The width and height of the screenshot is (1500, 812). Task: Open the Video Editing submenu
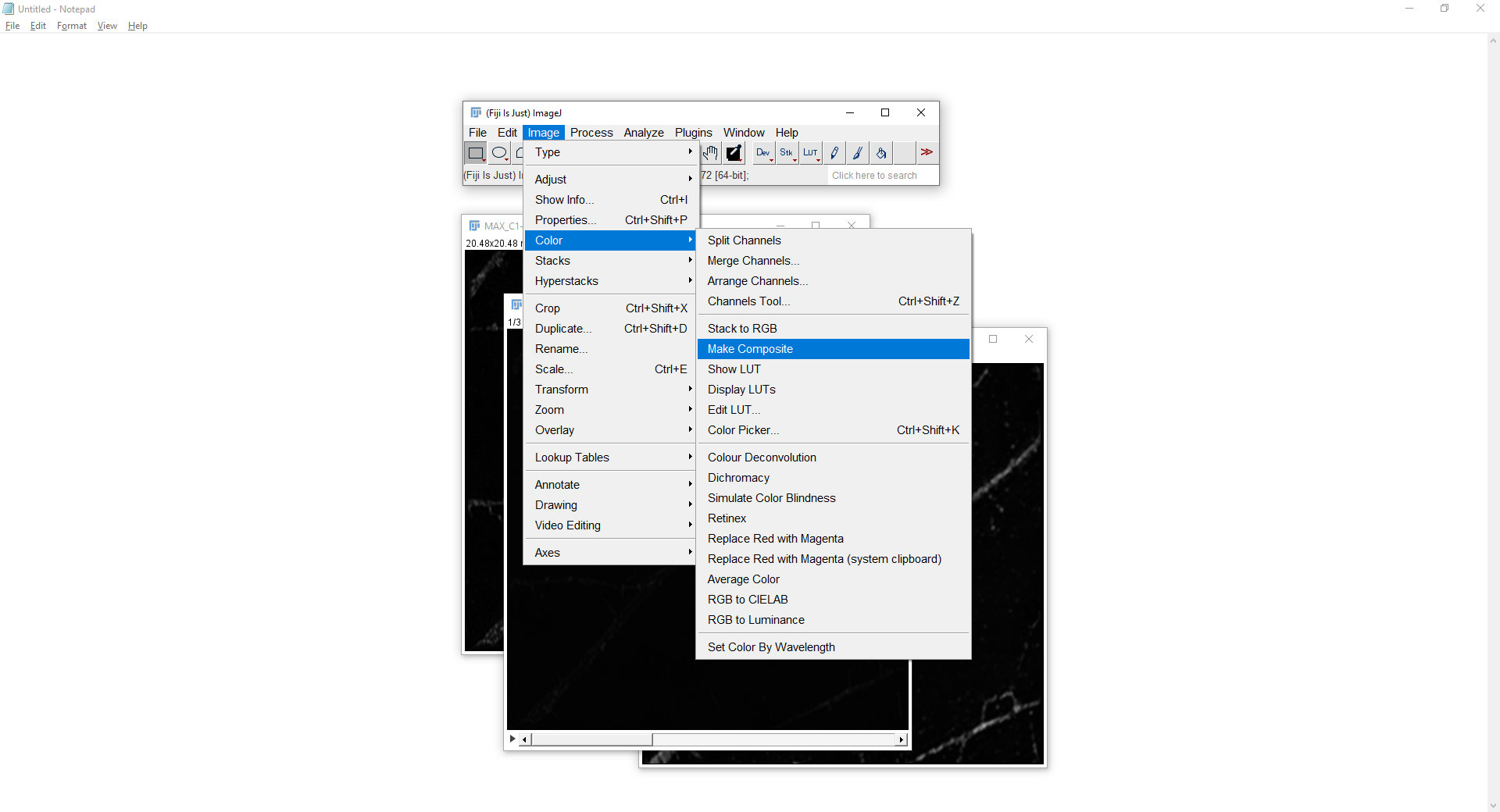pyautogui.click(x=611, y=525)
